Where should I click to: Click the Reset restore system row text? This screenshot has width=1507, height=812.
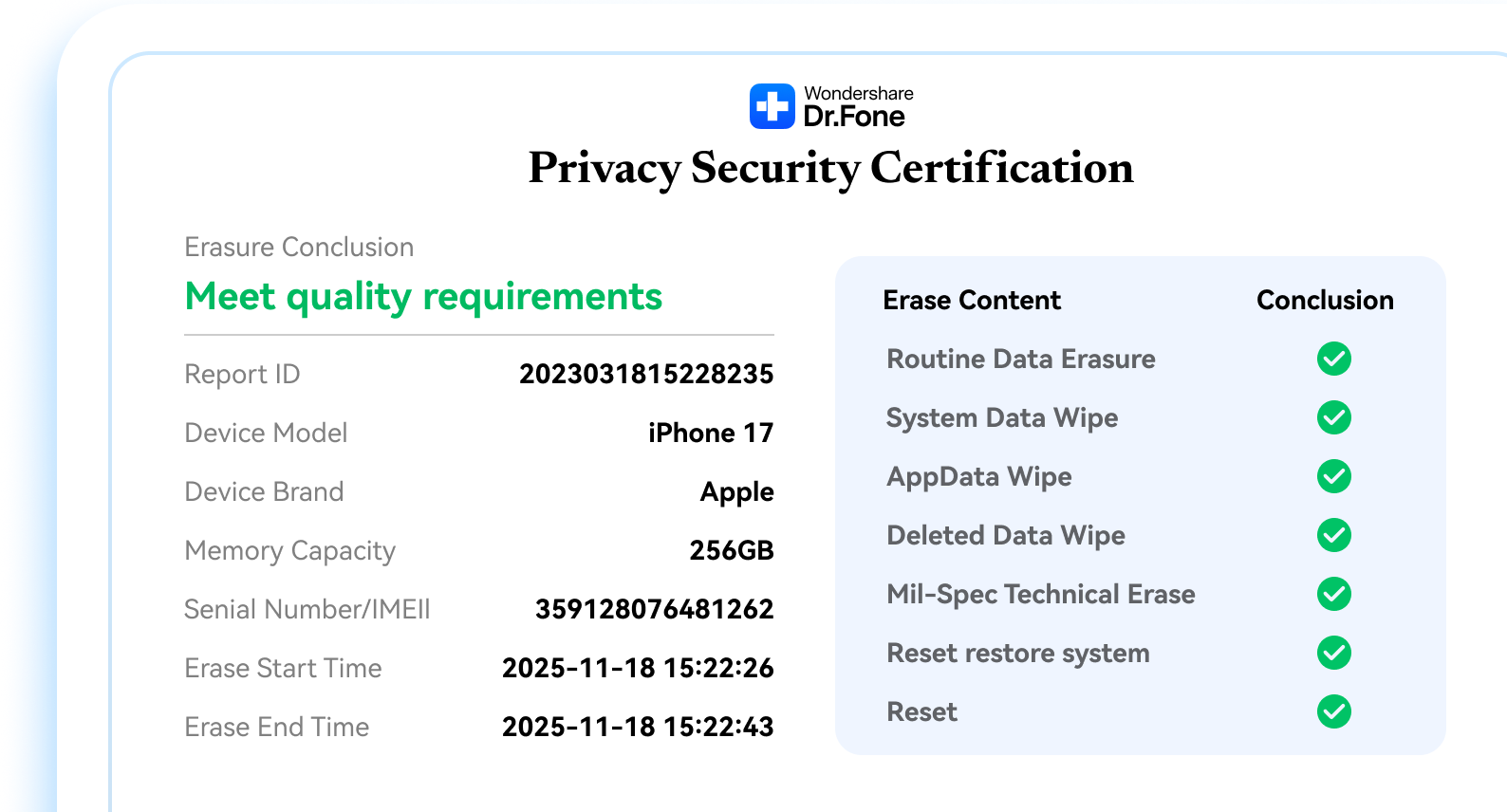[1018, 654]
